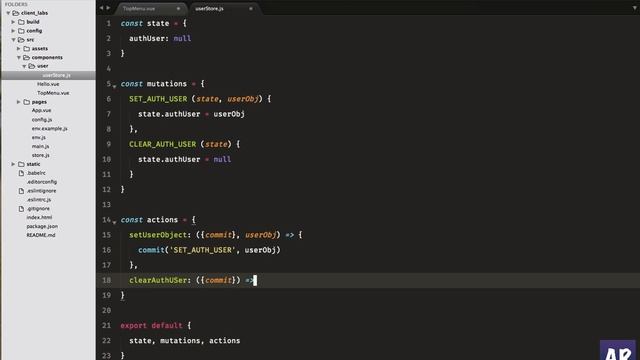640x360 pixels.
Task: Select userStore.js in the sidebar
Action: [48, 75]
